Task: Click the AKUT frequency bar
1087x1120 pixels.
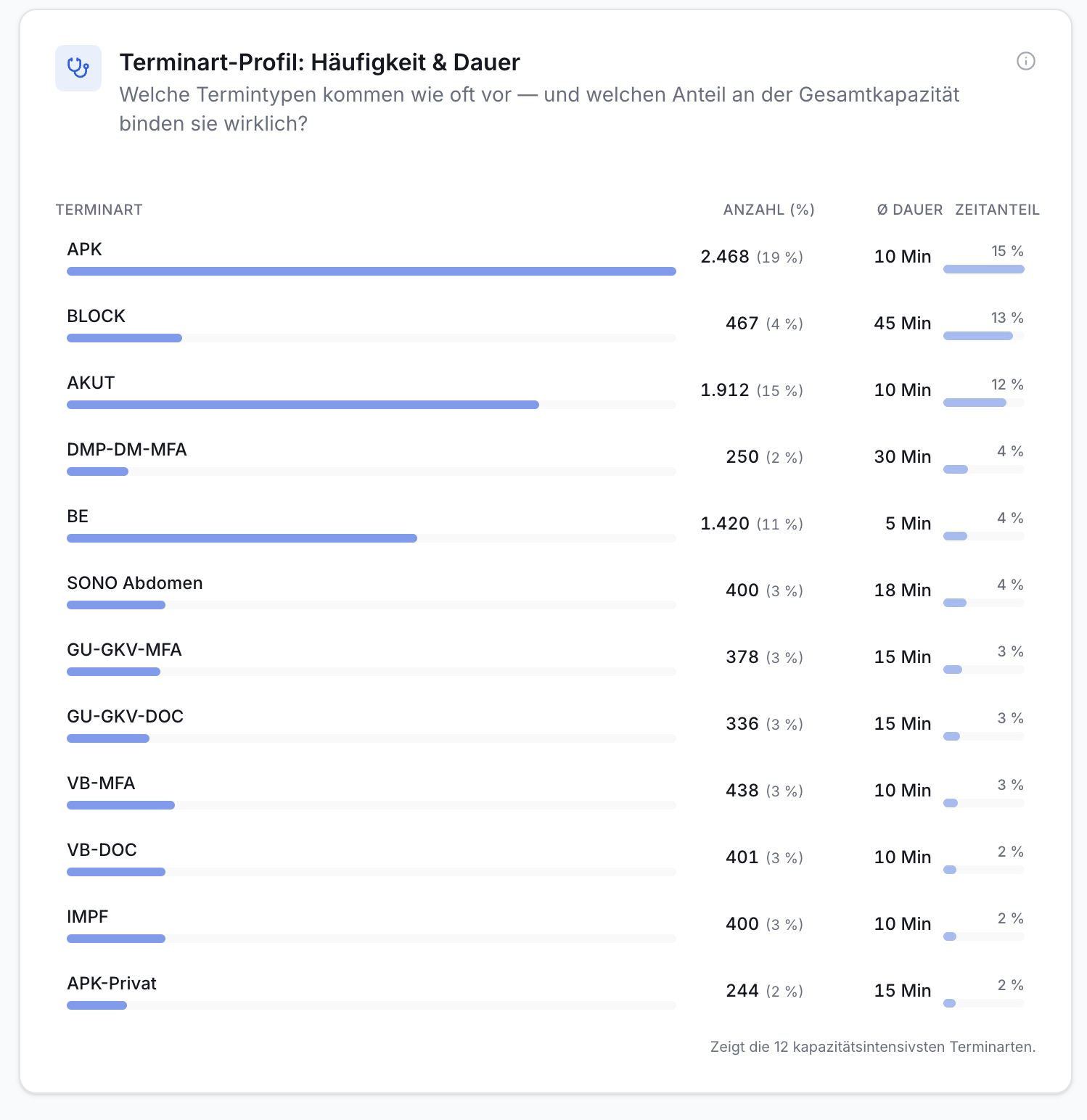Action: (303, 405)
